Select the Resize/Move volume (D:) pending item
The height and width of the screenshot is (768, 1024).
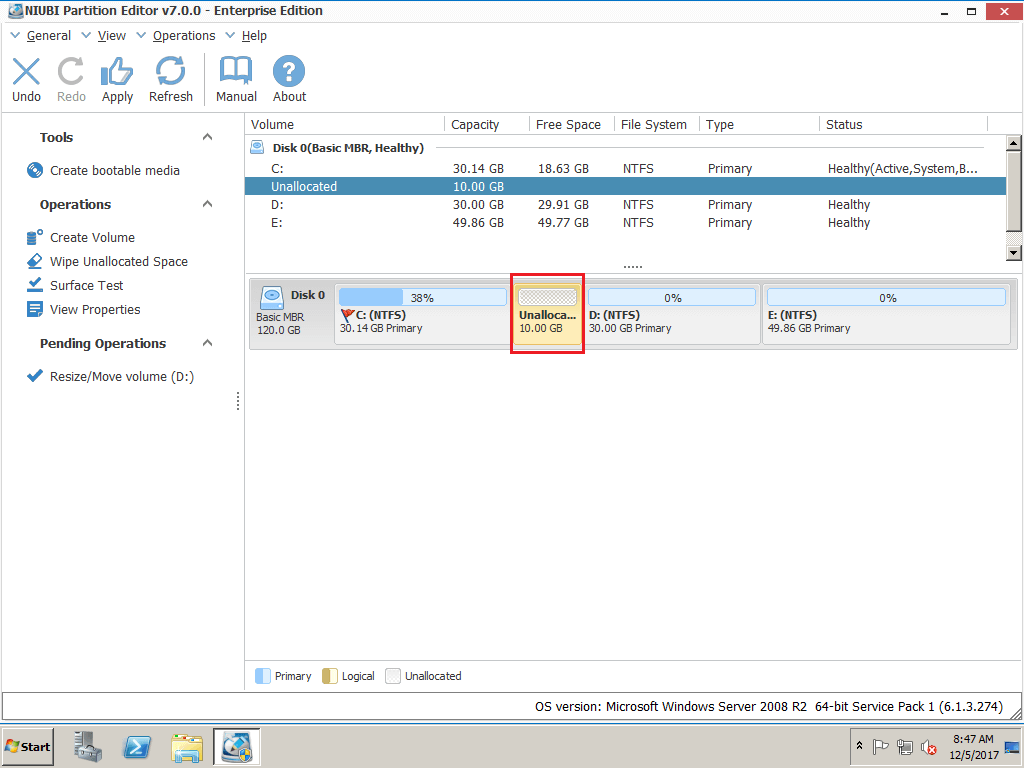coord(122,377)
